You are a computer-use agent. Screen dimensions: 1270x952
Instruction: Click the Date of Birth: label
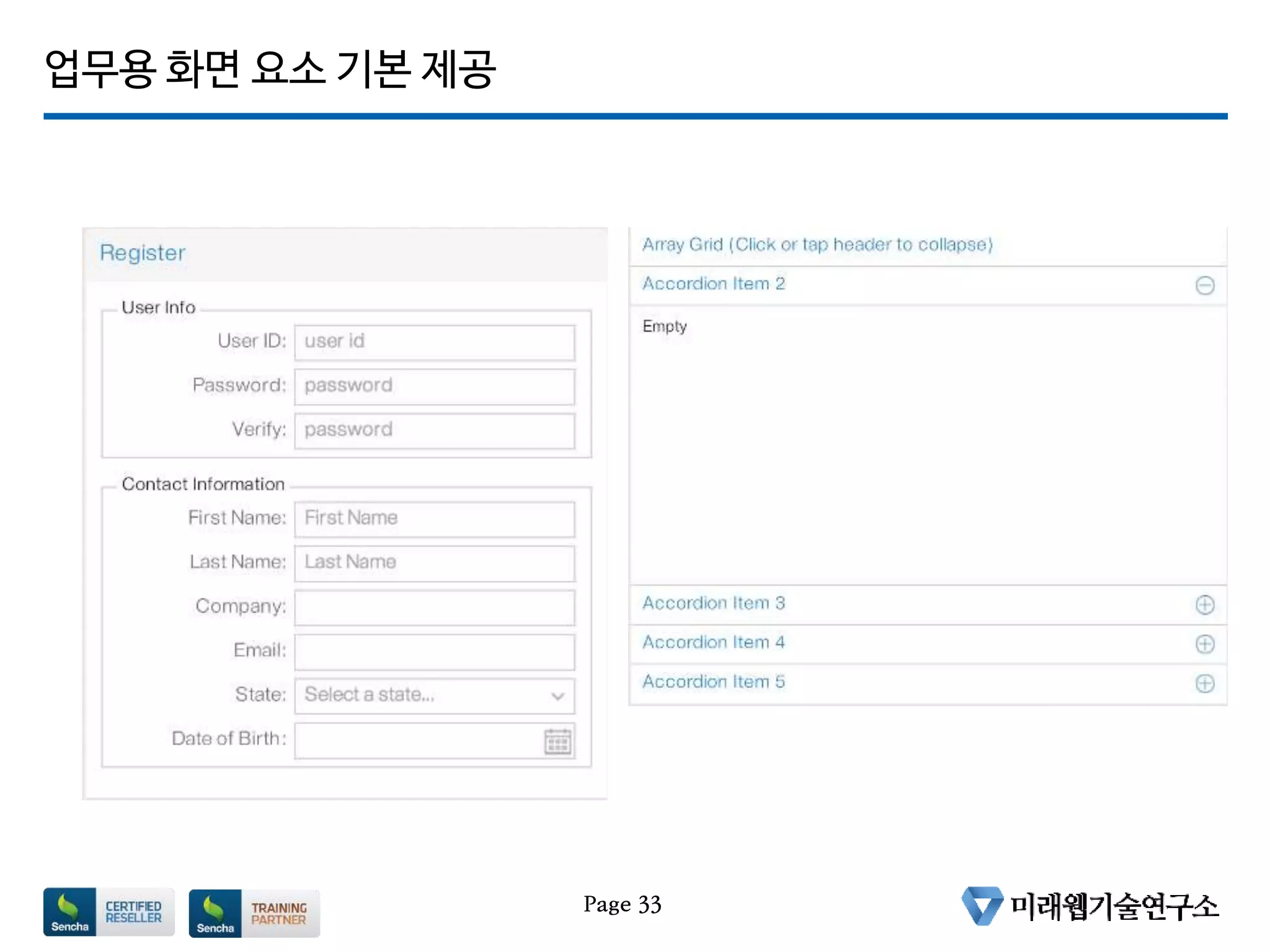[x=229, y=739]
